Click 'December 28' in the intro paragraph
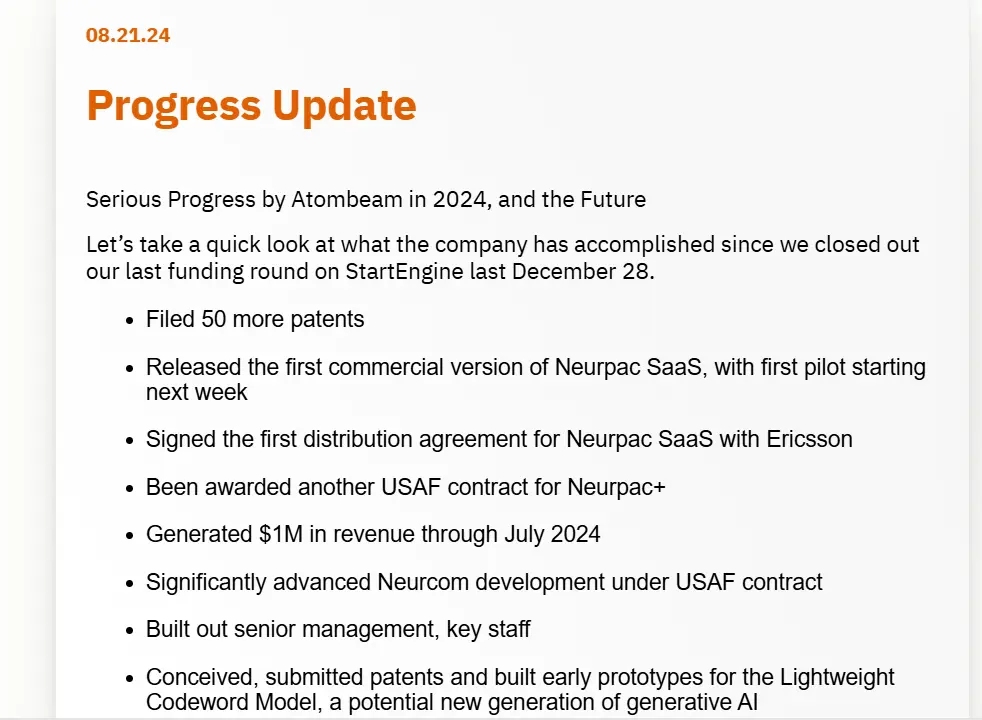The width and height of the screenshot is (982, 720). point(581,271)
